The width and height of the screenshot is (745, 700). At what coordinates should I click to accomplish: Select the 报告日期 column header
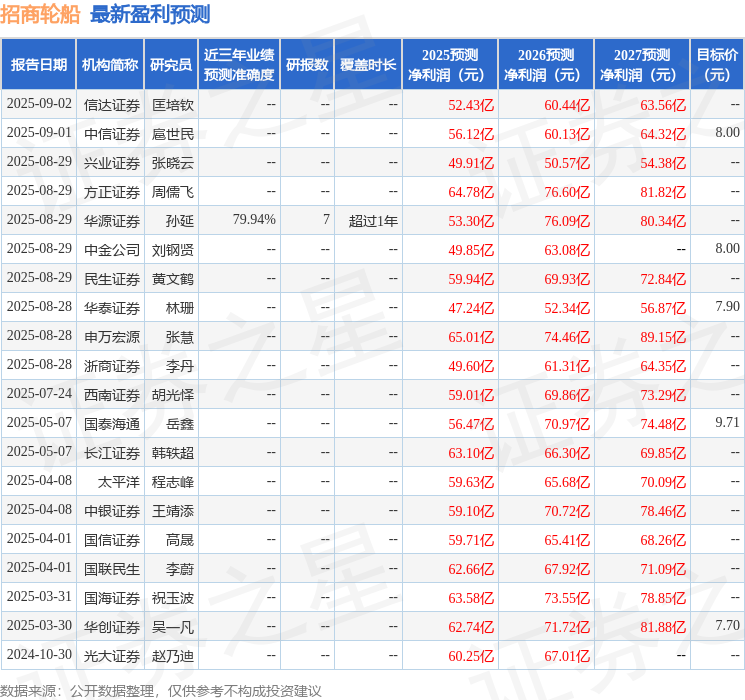coord(38,65)
